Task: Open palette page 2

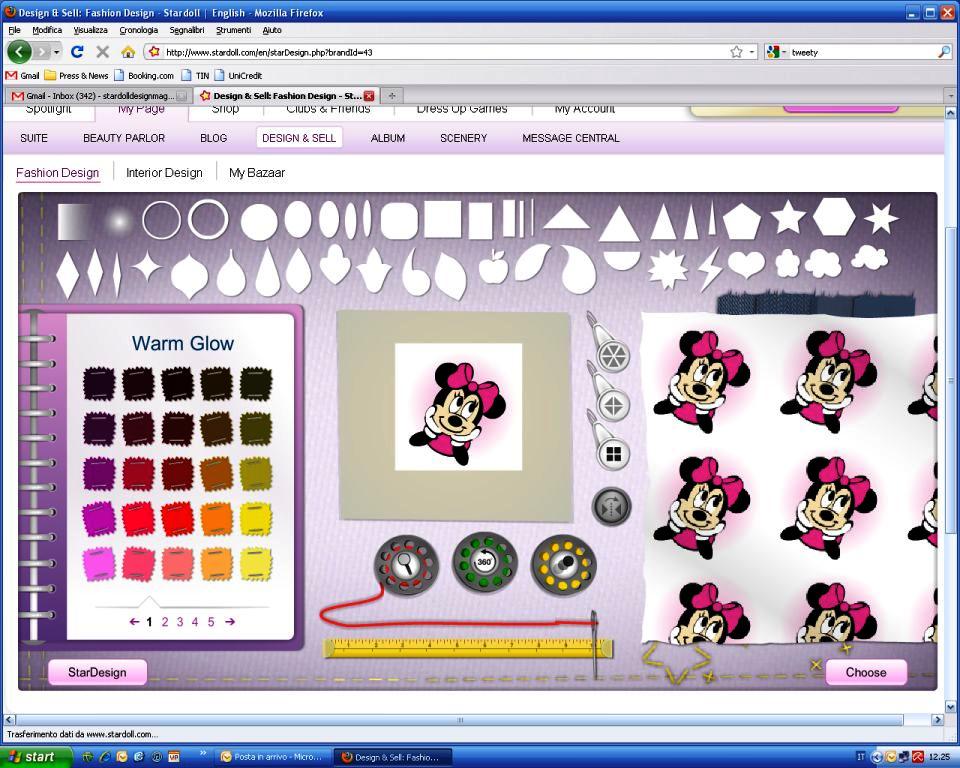Action: pyautogui.click(x=165, y=622)
